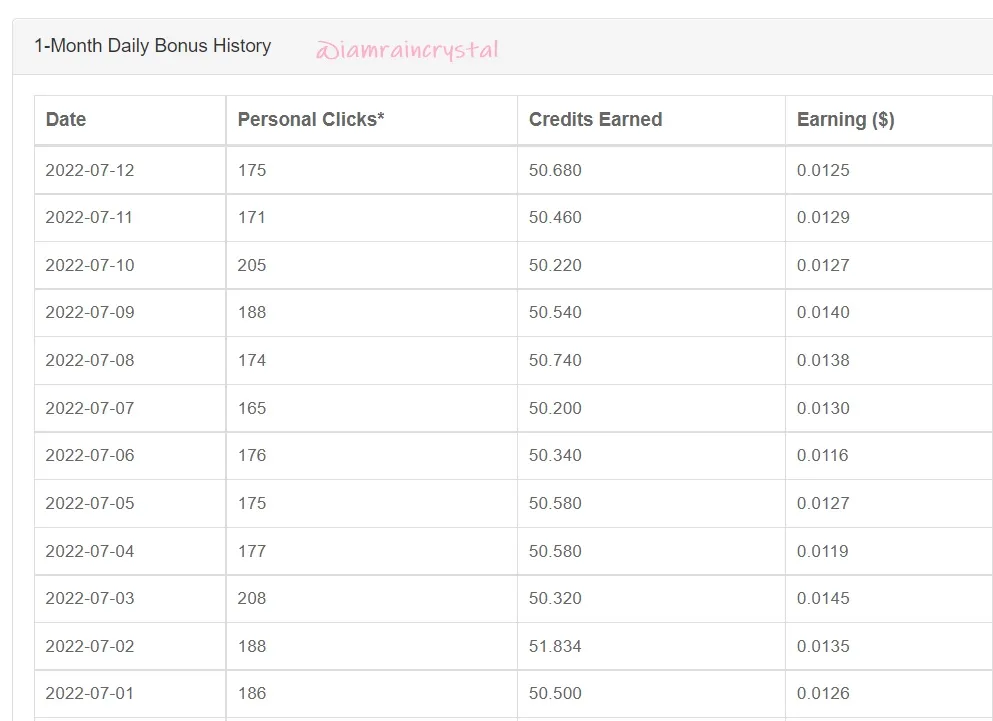
Task: Select personal clicks value 205
Action: pyautogui.click(x=251, y=265)
